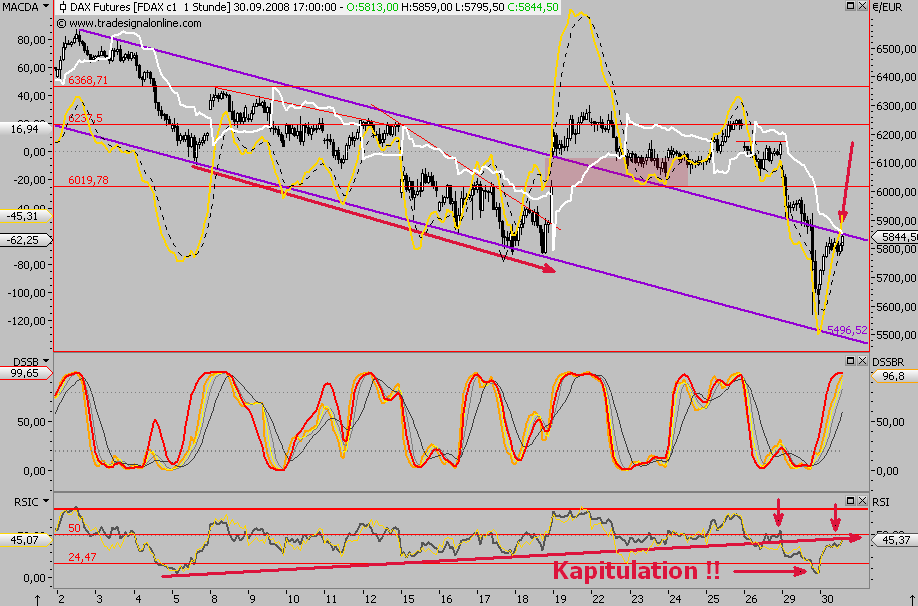Click the Kapitulation !! annotation text

[636, 570]
